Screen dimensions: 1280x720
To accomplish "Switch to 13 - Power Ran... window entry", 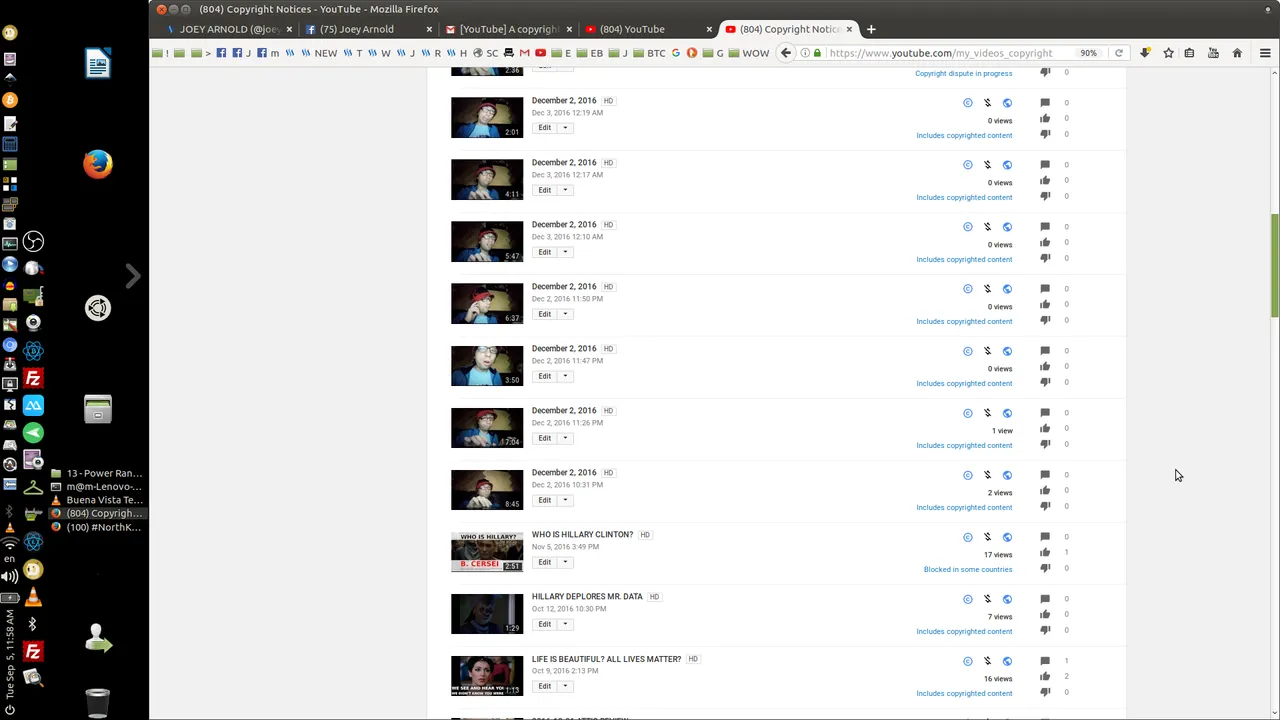I will tap(97, 473).
